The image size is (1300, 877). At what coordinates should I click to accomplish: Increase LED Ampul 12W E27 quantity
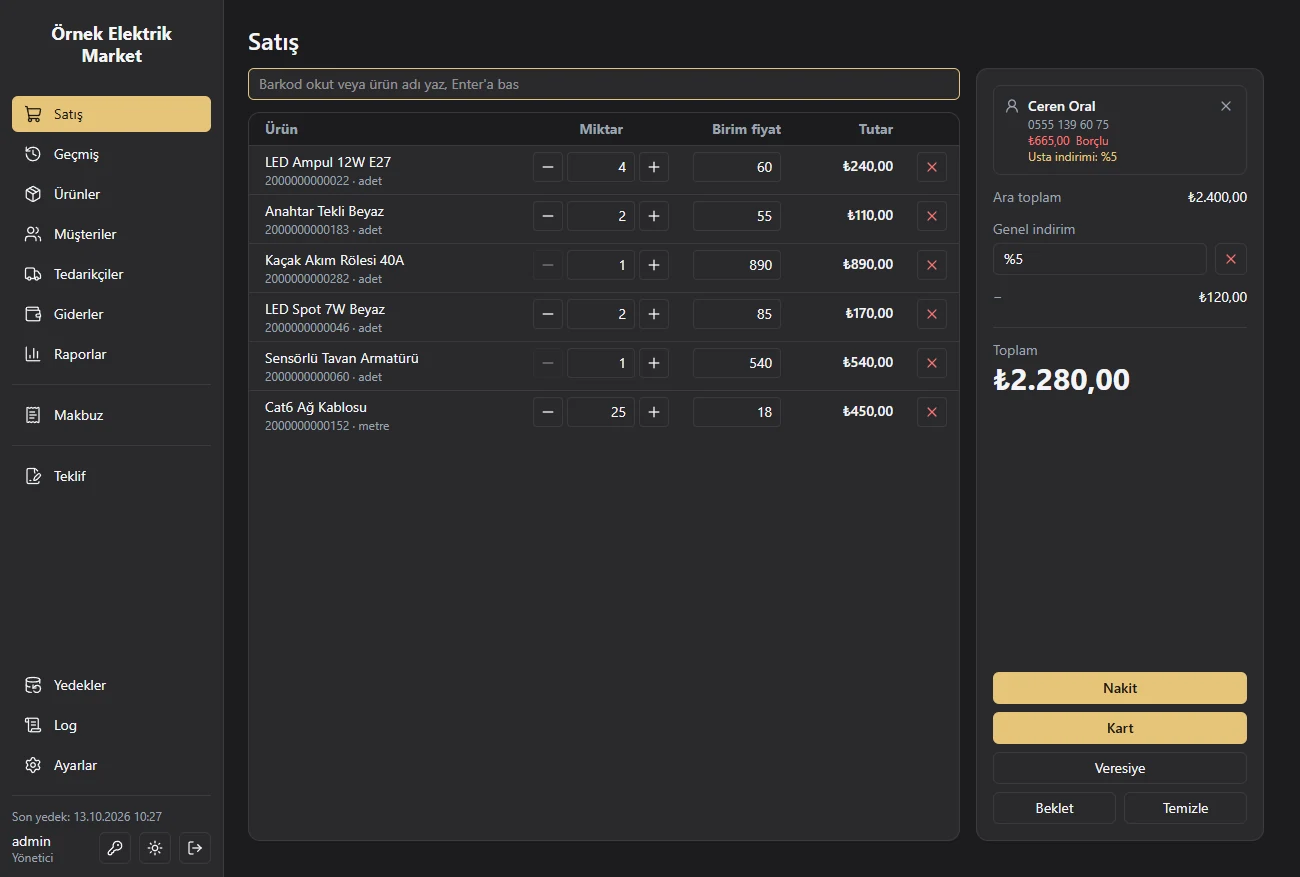click(x=654, y=167)
